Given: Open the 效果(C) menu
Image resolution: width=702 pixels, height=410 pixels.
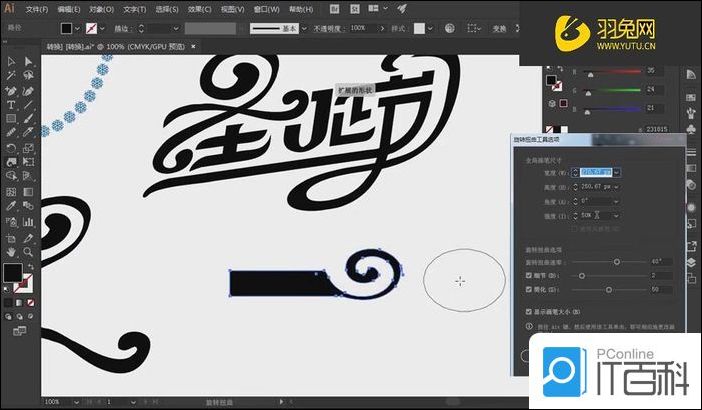Looking at the screenshot, I should point(199,8).
